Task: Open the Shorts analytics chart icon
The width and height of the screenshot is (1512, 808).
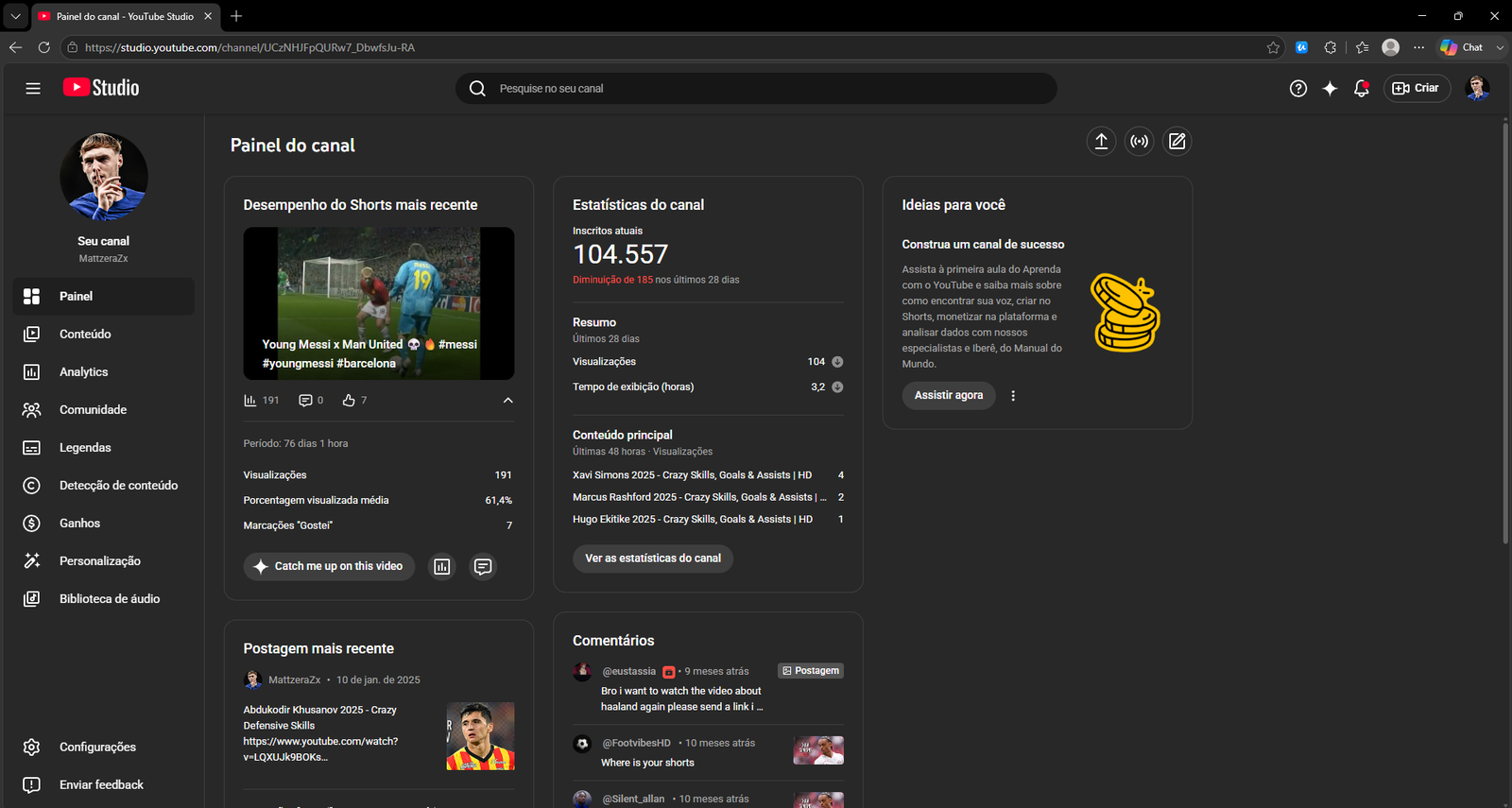Action: point(442,566)
